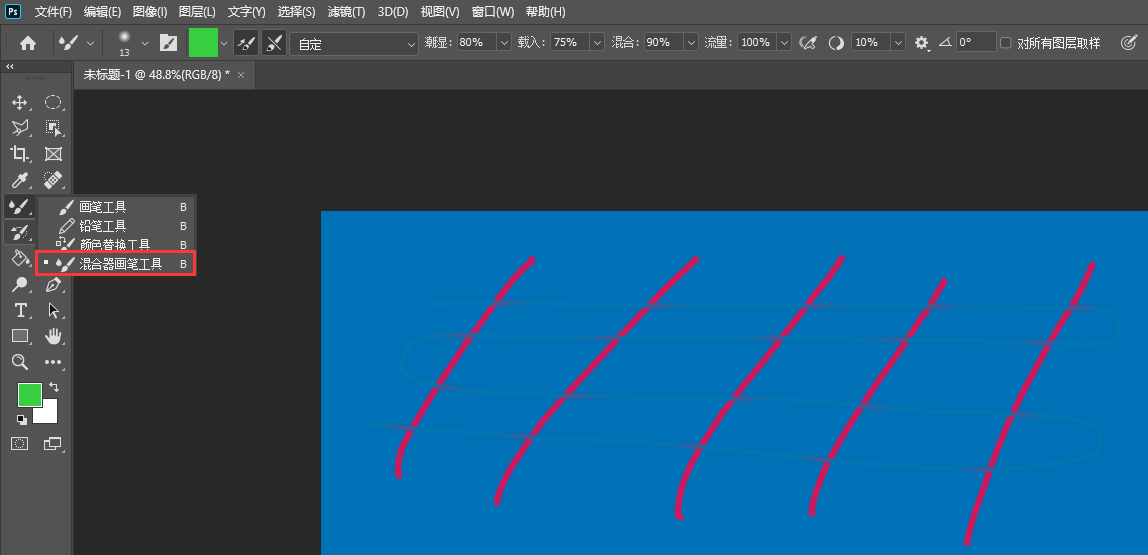Viewport: 1148px width, 555px height.
Task: Open smoothing options gear
Action: (921, 43)
